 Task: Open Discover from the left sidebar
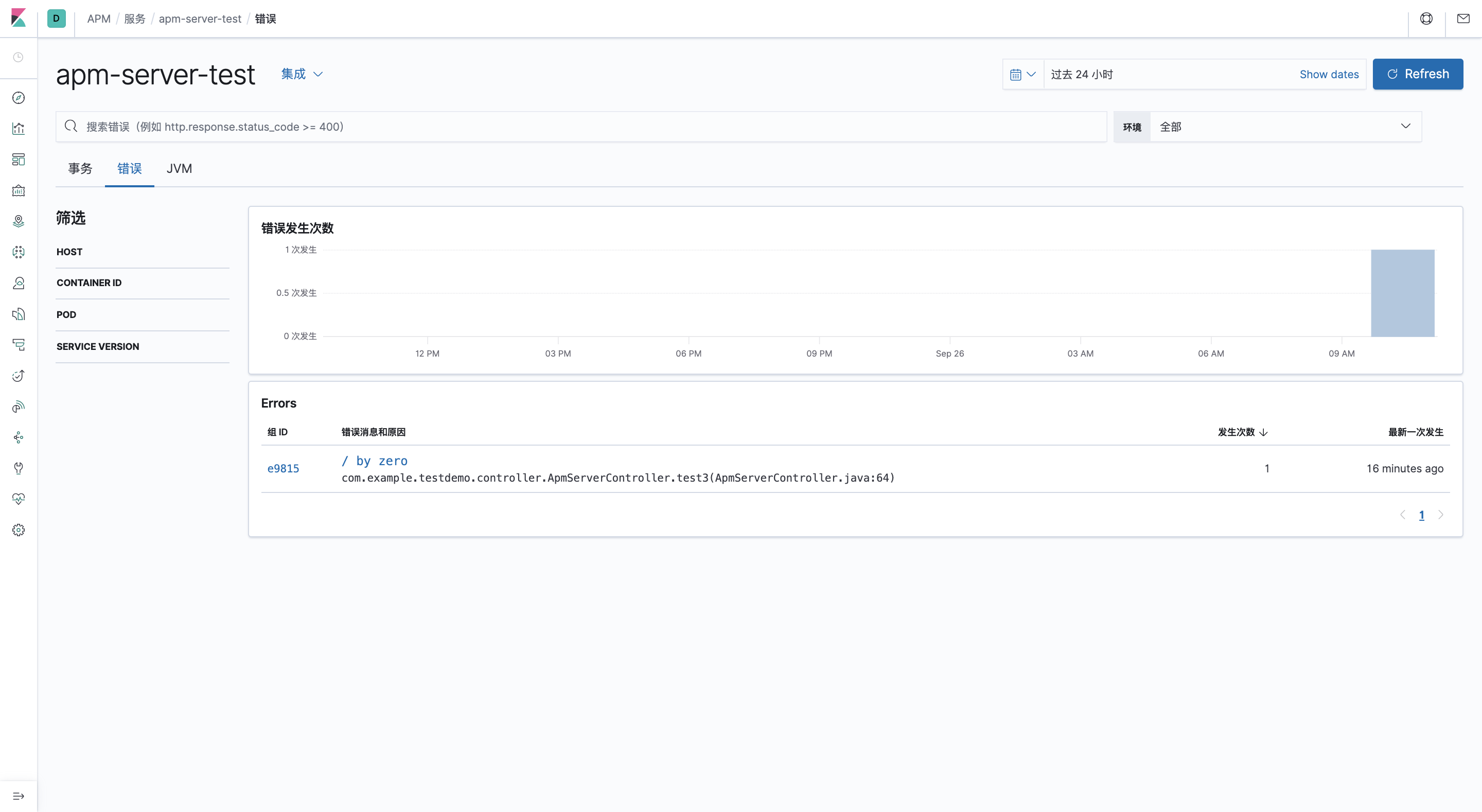(19, 98)
